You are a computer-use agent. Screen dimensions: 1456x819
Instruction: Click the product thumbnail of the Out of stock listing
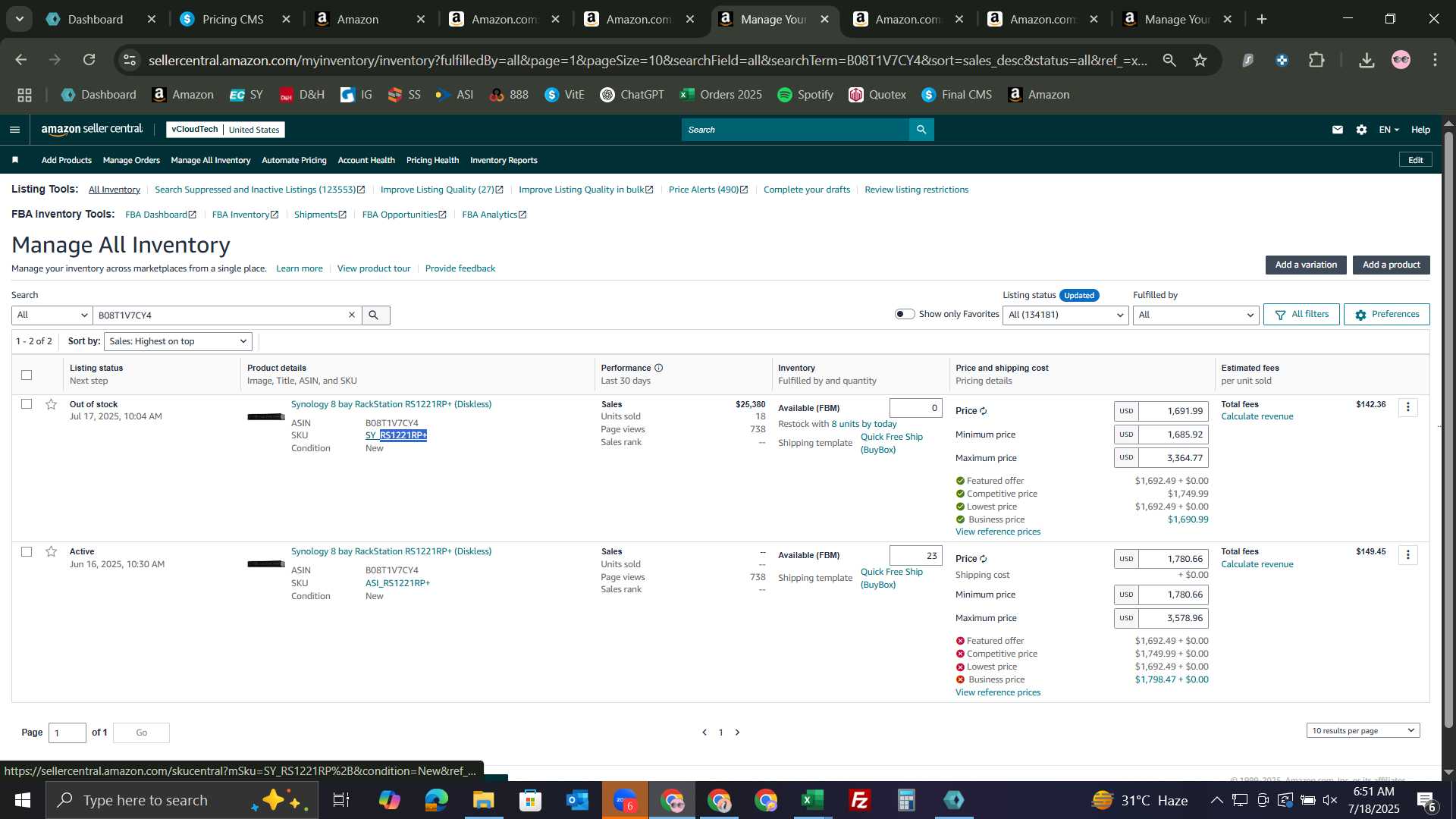pyautogui.click(x=266, y=416)
